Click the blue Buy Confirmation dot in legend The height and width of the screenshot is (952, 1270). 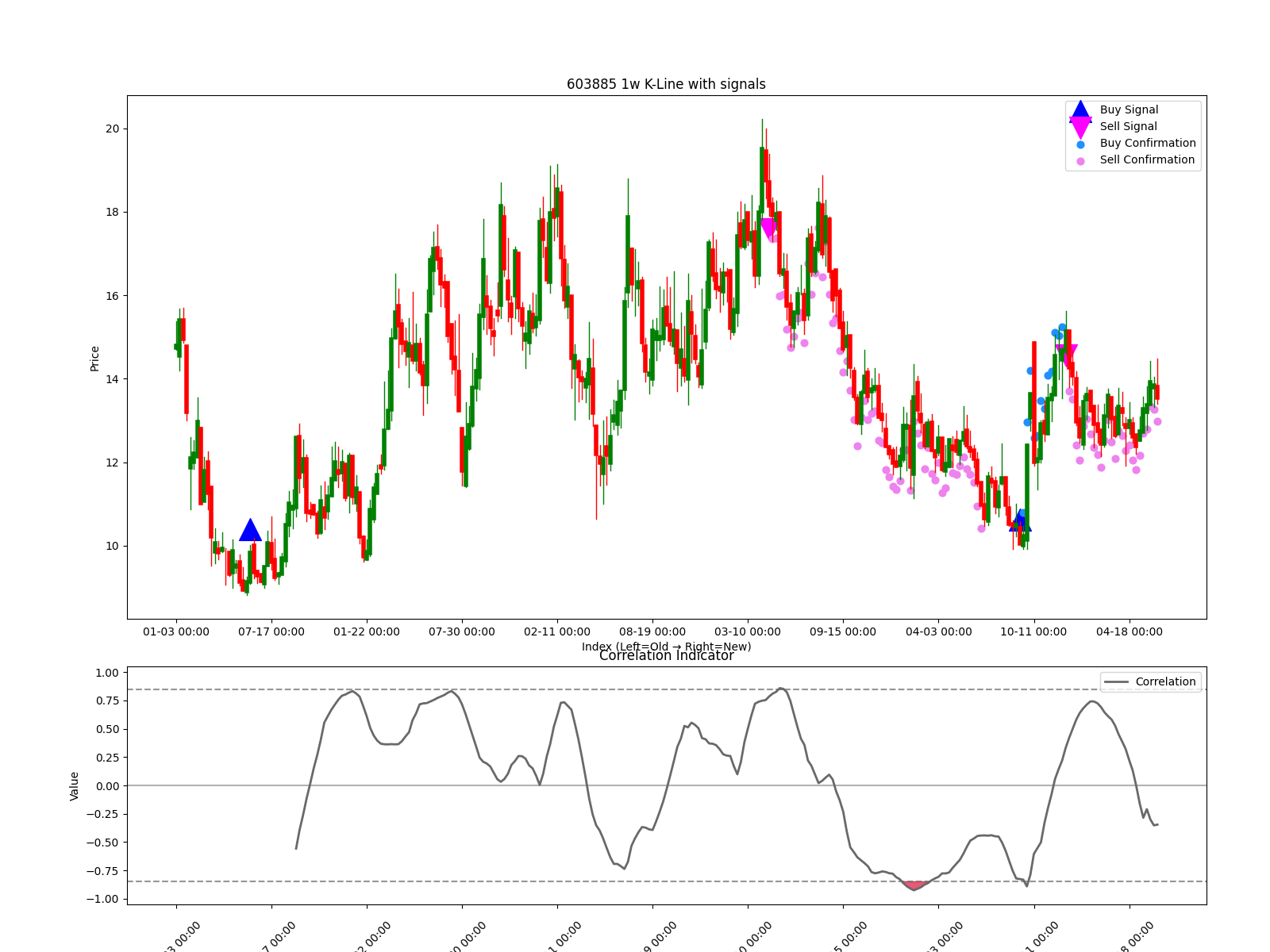[x=1080, y=144]
